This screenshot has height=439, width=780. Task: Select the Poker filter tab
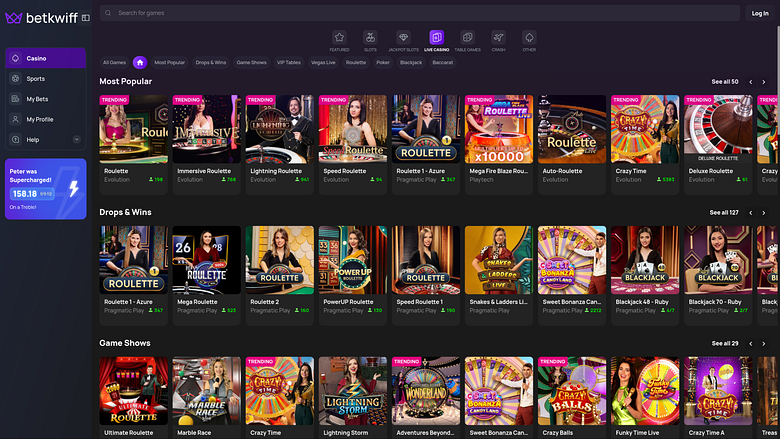click(x=383, y=63)
